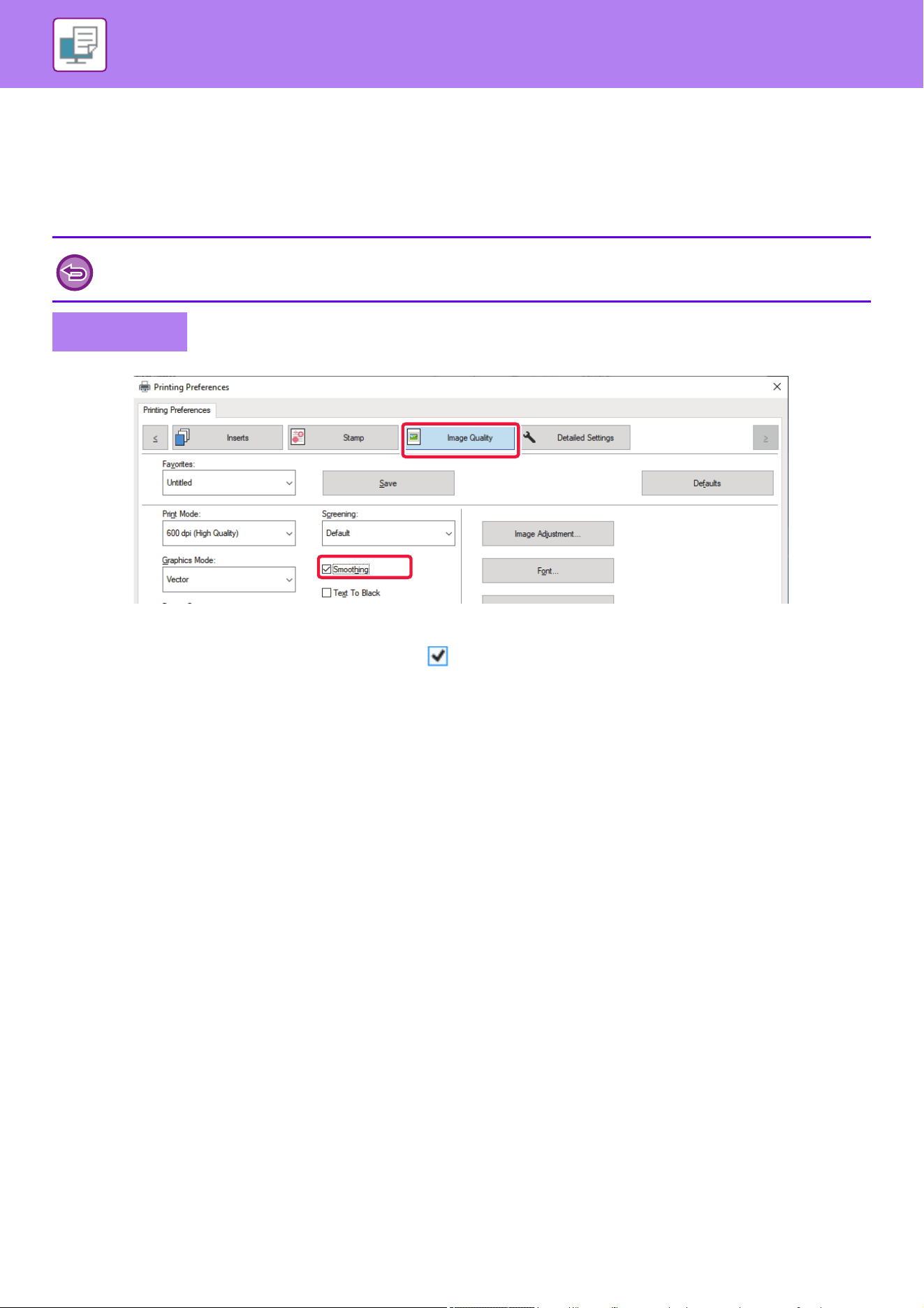Screen dimensions: 924x1308
Task: Click the Favorites label
Action: pyautogui.click(x=179, y=464)
